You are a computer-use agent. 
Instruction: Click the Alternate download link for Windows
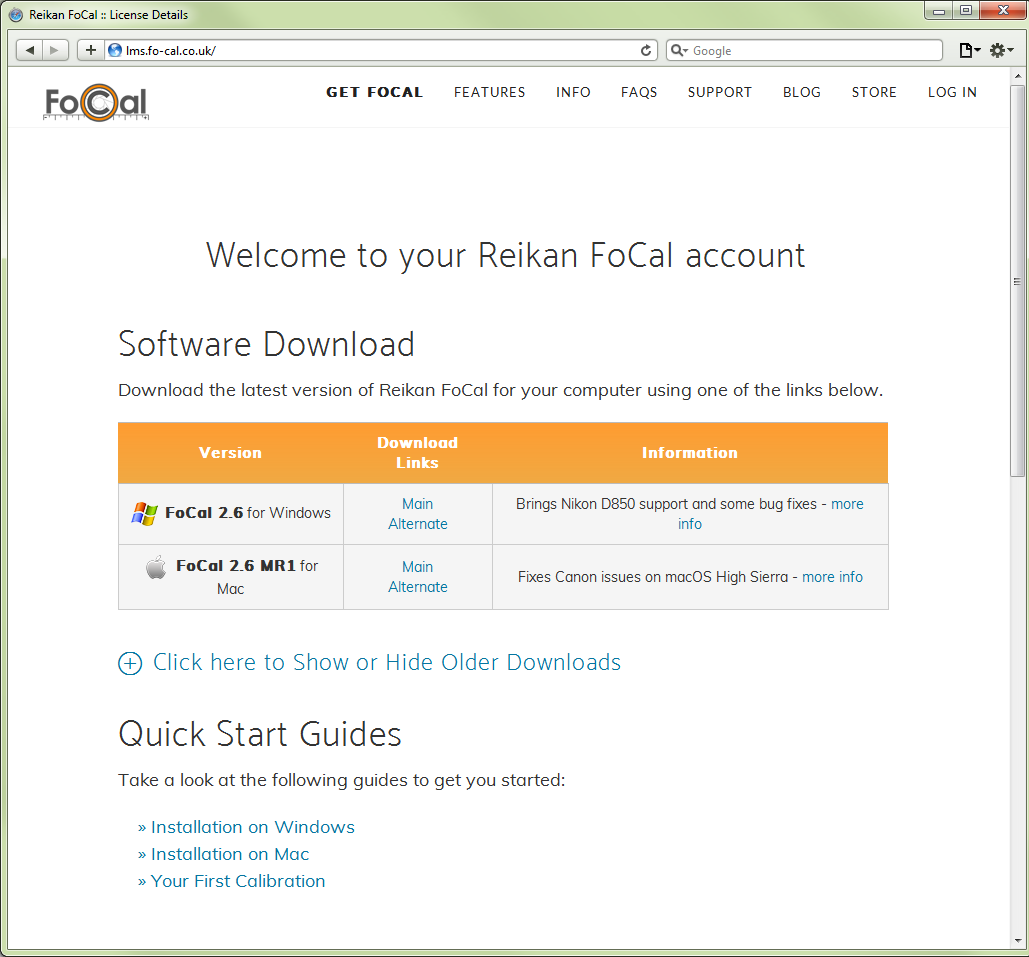coord(417,524)
